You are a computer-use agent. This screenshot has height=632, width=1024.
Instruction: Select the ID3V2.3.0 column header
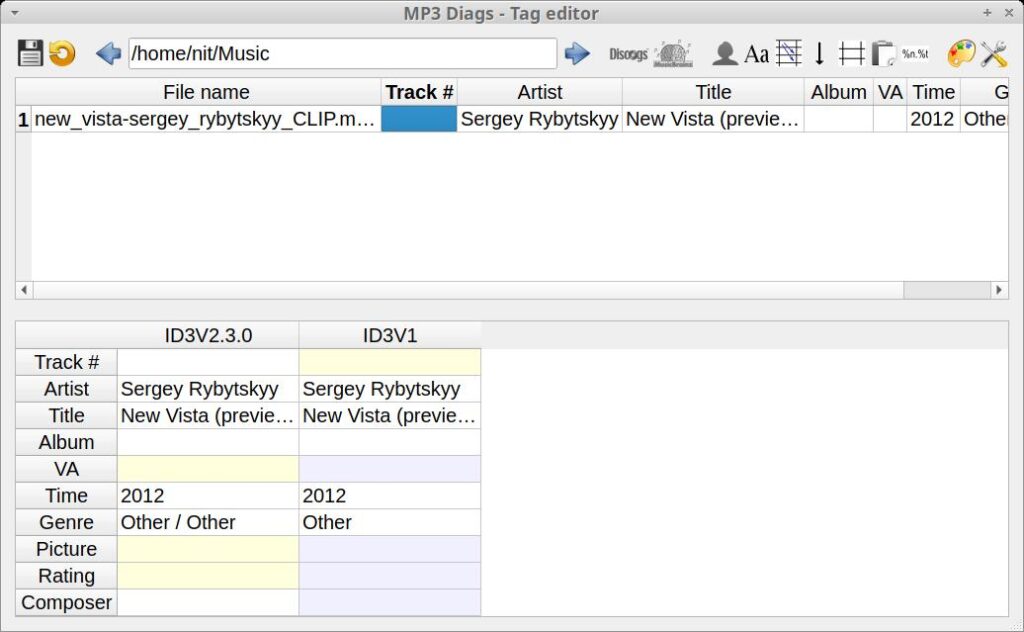(x=207, y=335)
